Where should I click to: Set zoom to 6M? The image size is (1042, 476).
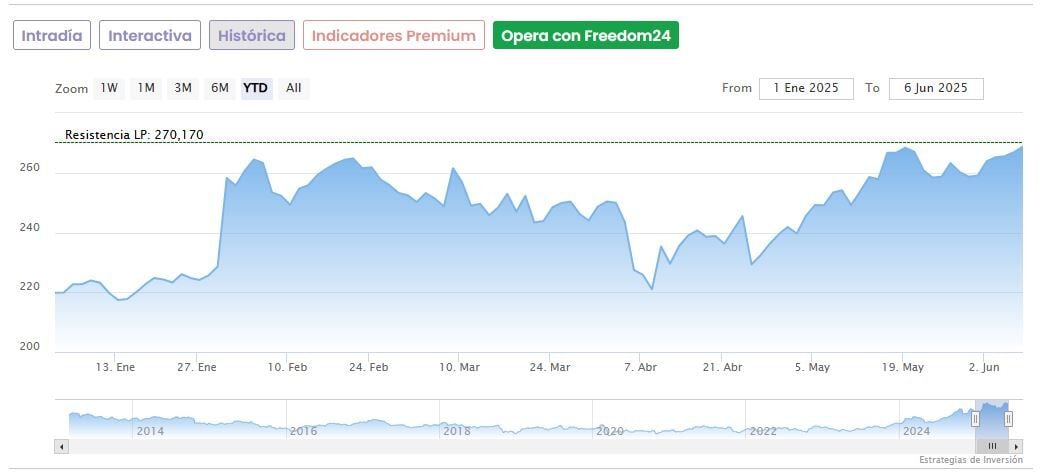point(220,88)
